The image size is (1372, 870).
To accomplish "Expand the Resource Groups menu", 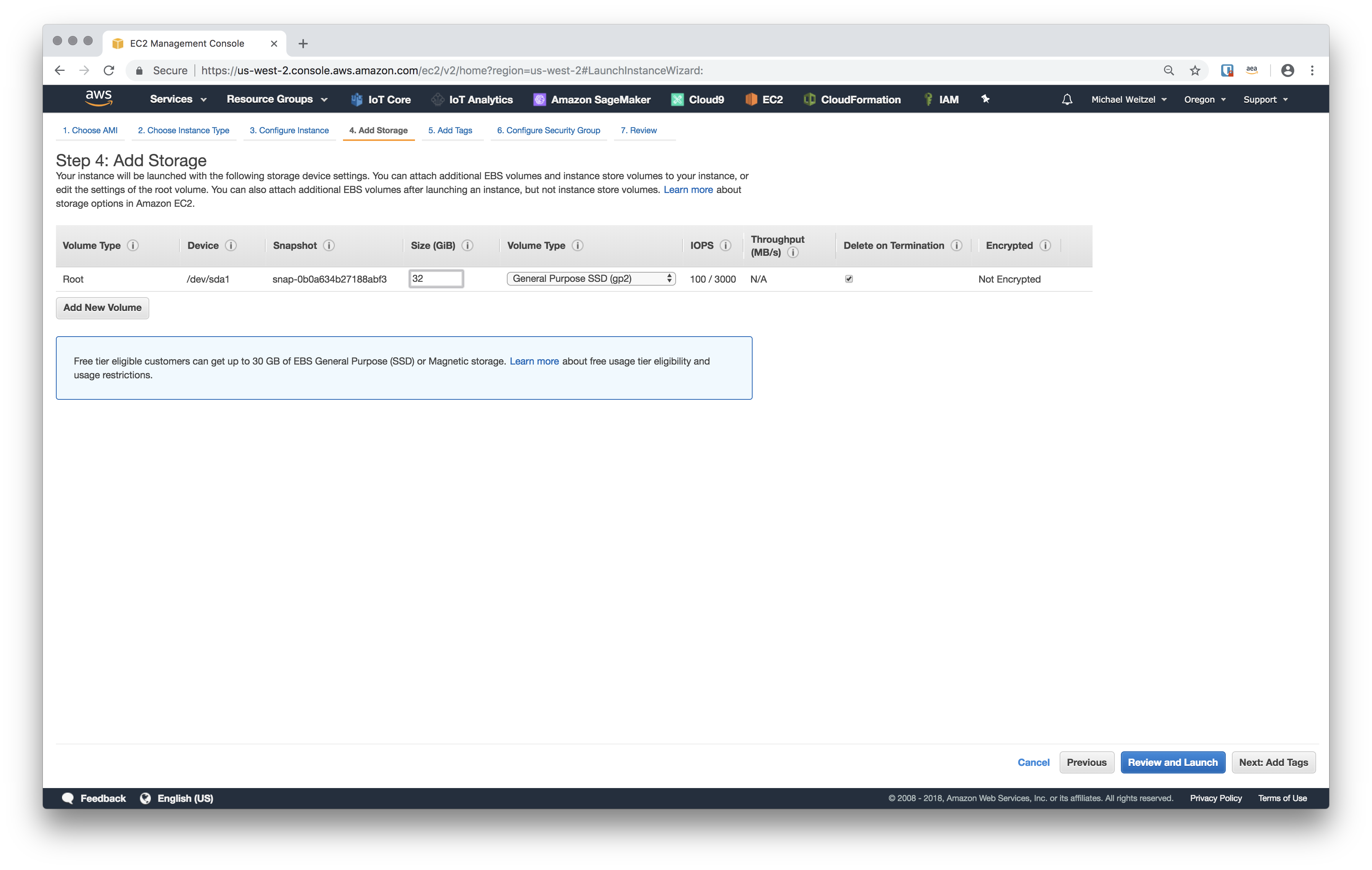I will (x=277, y=99).
